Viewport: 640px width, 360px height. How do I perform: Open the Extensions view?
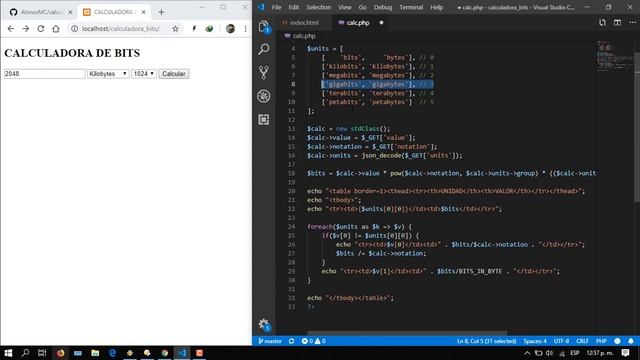pyautogui.click(x=264, y=119)
